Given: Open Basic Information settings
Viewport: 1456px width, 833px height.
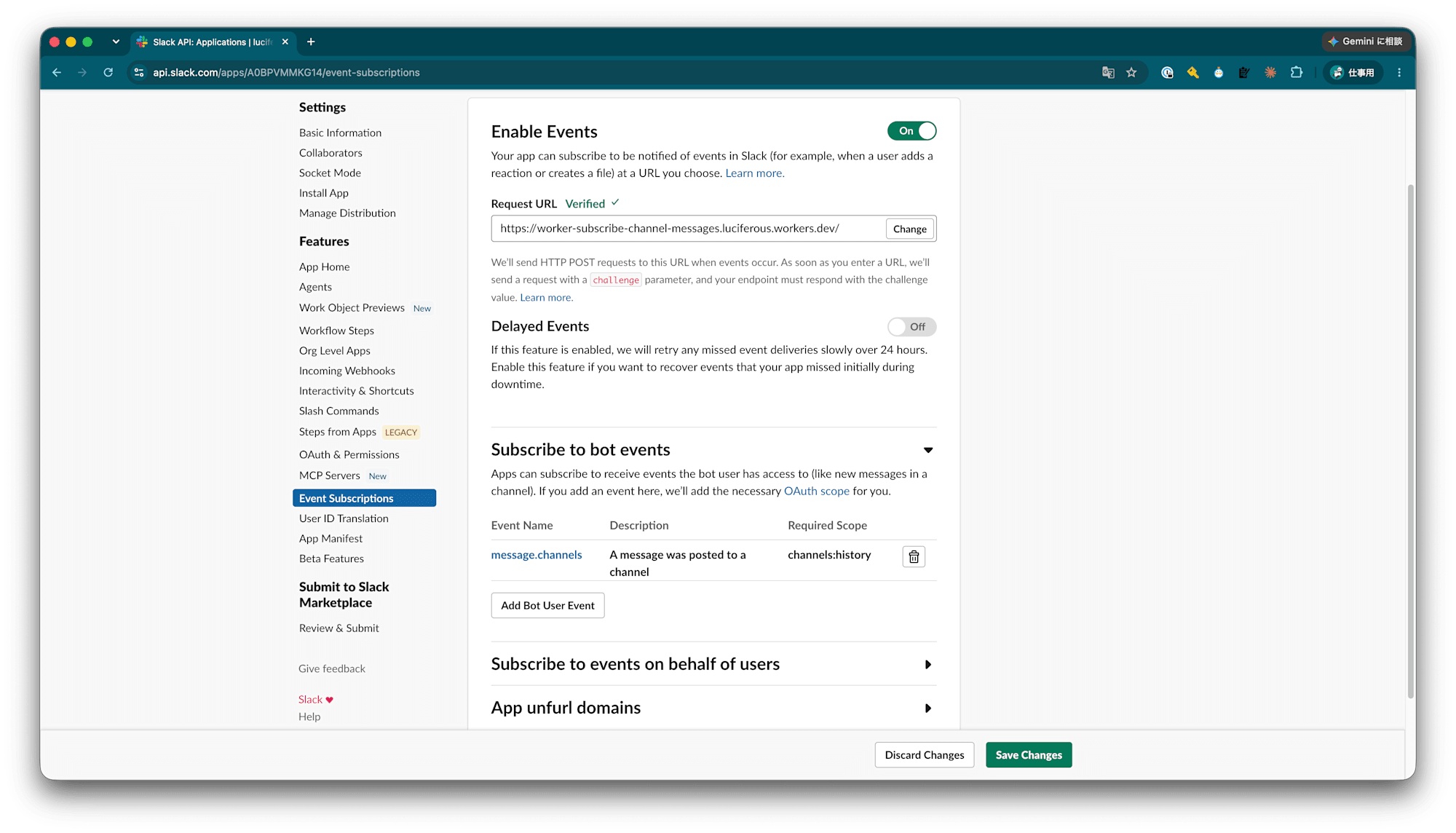Looking at the screenshot, I should (x=340, y=133).
